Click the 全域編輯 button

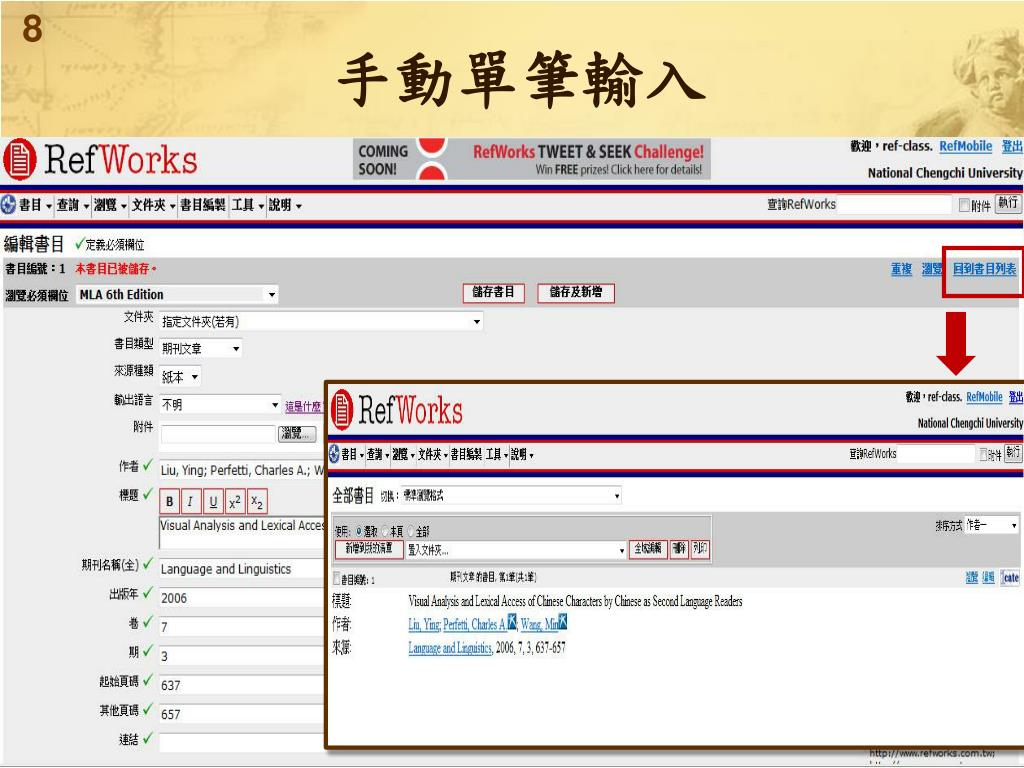648,549
